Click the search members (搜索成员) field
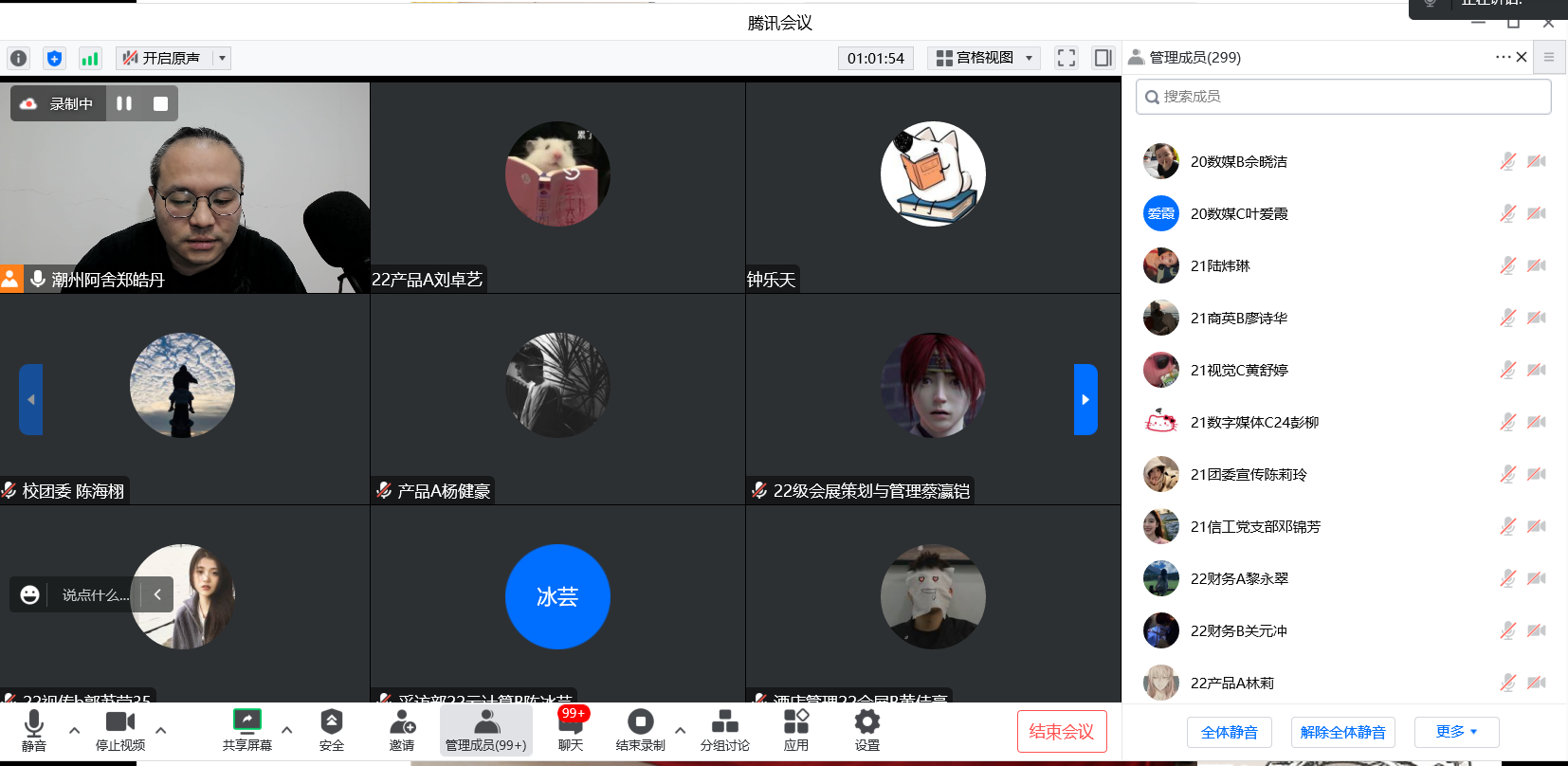Viewport: 1568px width, 766px height. 1343,97
